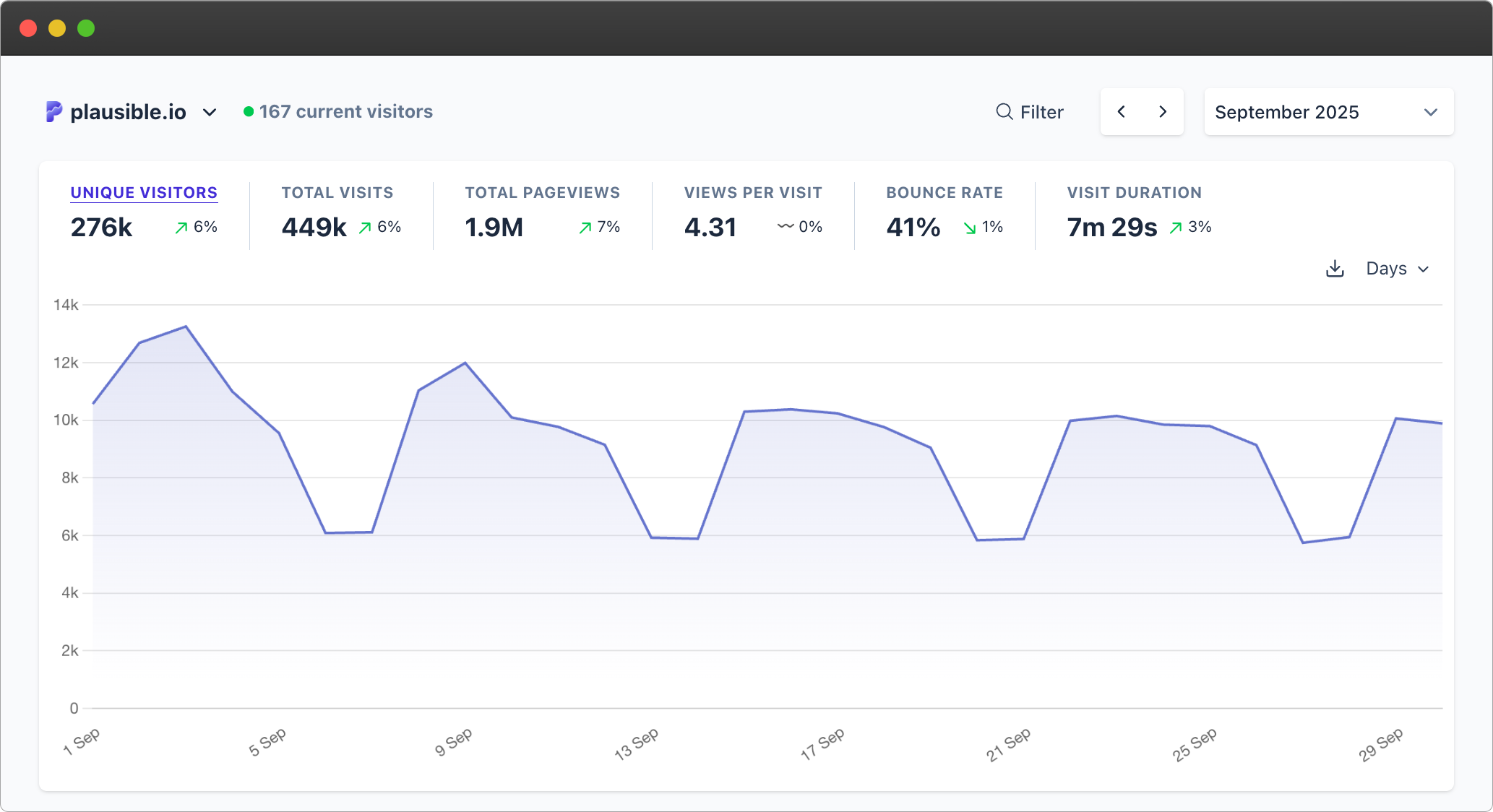This screenshot has height=812, width=1493.
Task: Click the chart peak near 3 Sep
Action: pyautogui.click(x=186, y=327)
